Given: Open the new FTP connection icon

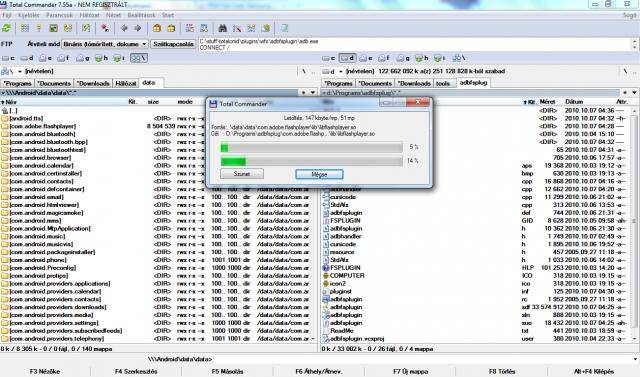Looking at the screenshot, I should coord(204,28).
